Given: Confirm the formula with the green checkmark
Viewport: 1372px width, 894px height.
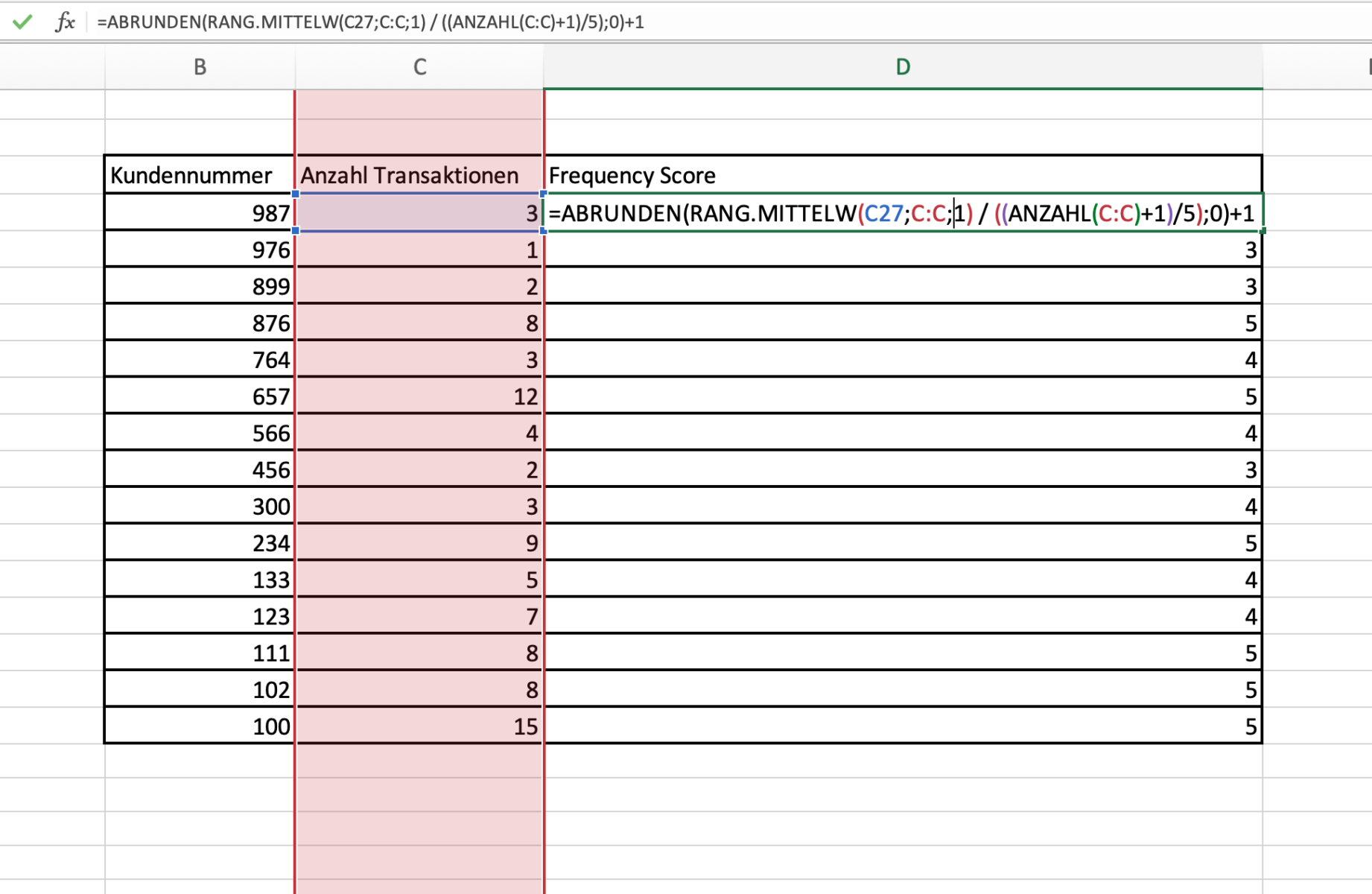Looking at the screenshot, I should 22,22.
